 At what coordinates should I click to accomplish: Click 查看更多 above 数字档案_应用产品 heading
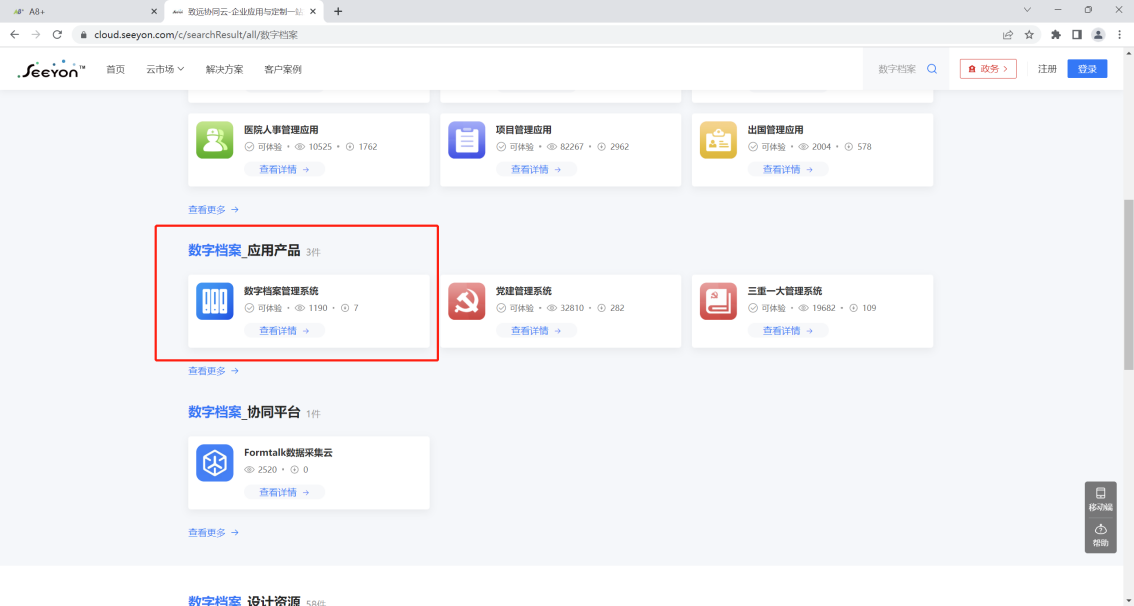(x=213, y=210)
